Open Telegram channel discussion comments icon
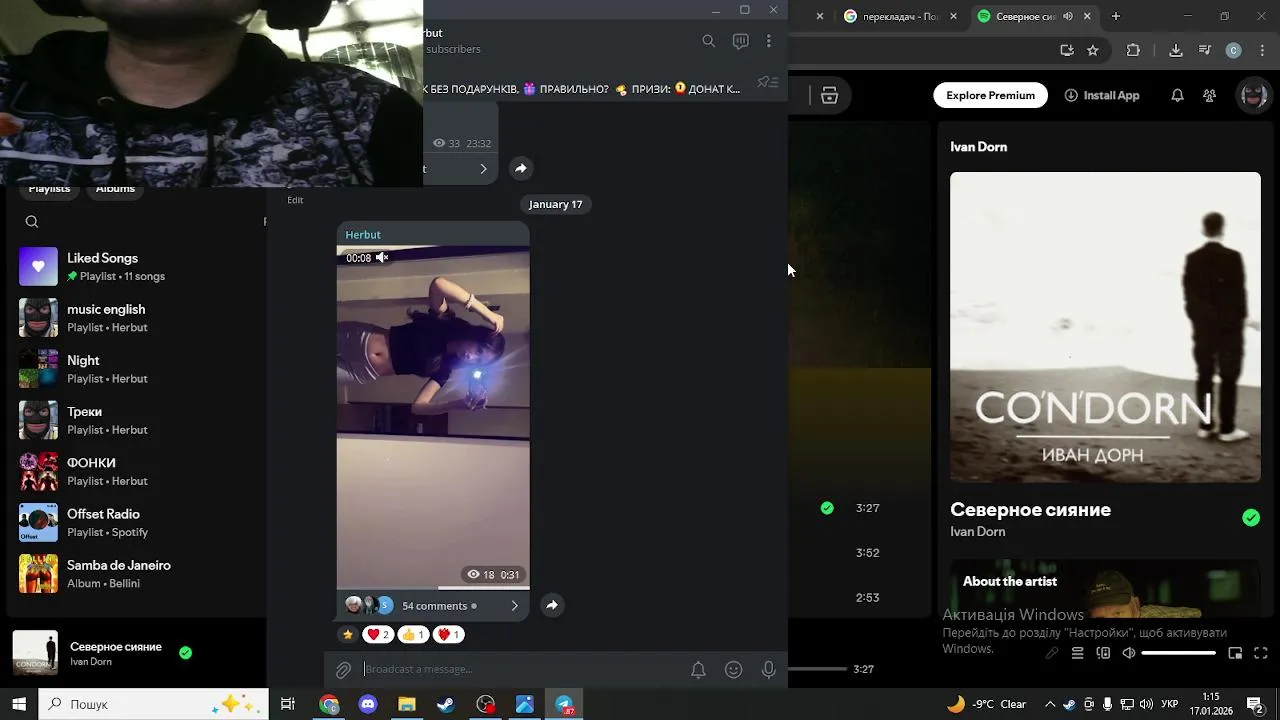The width and height of the screenshot is (1280, 720). [x=740, y=41]
